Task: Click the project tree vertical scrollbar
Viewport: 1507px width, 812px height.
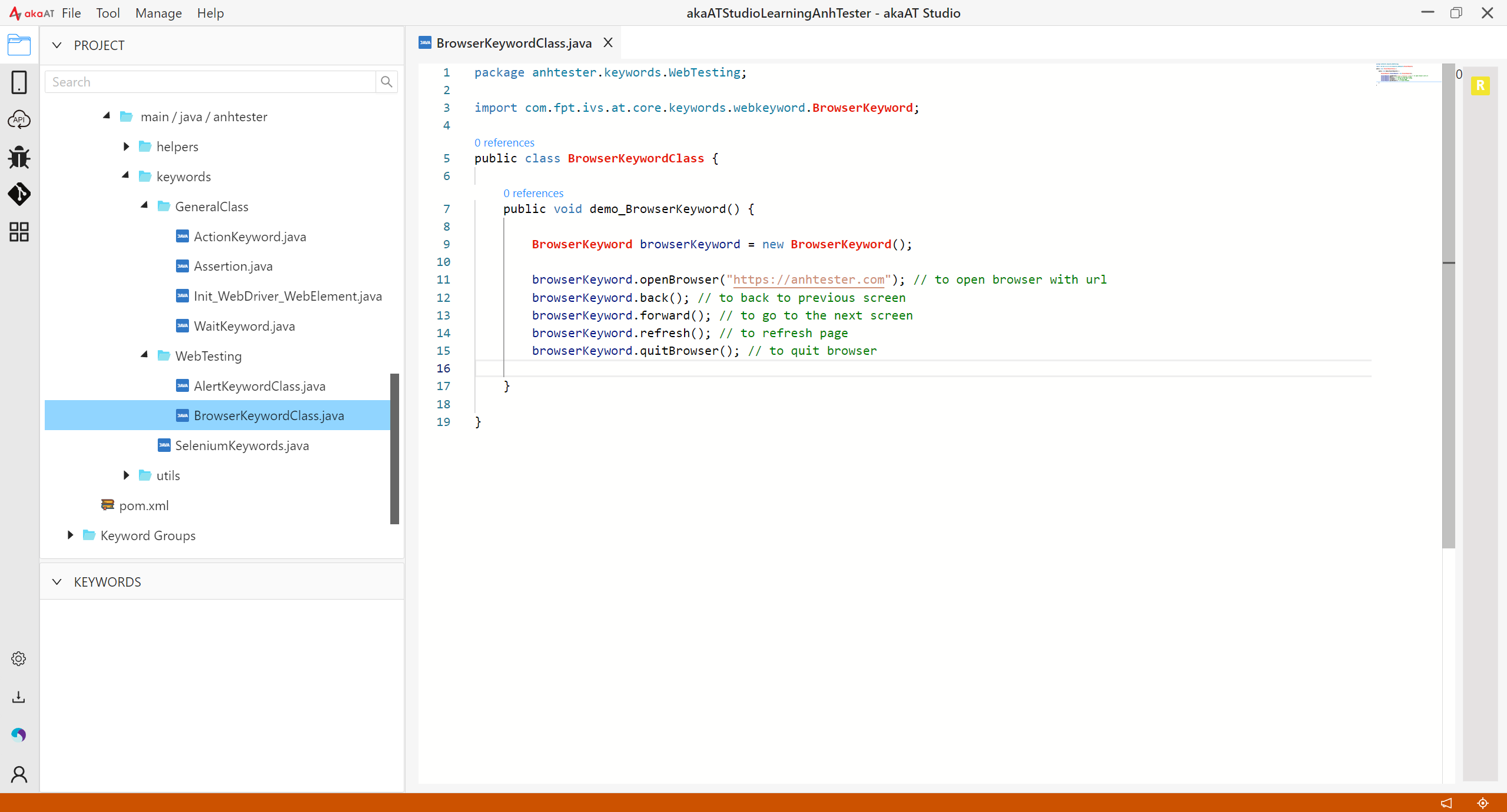Action: [394, 448]
